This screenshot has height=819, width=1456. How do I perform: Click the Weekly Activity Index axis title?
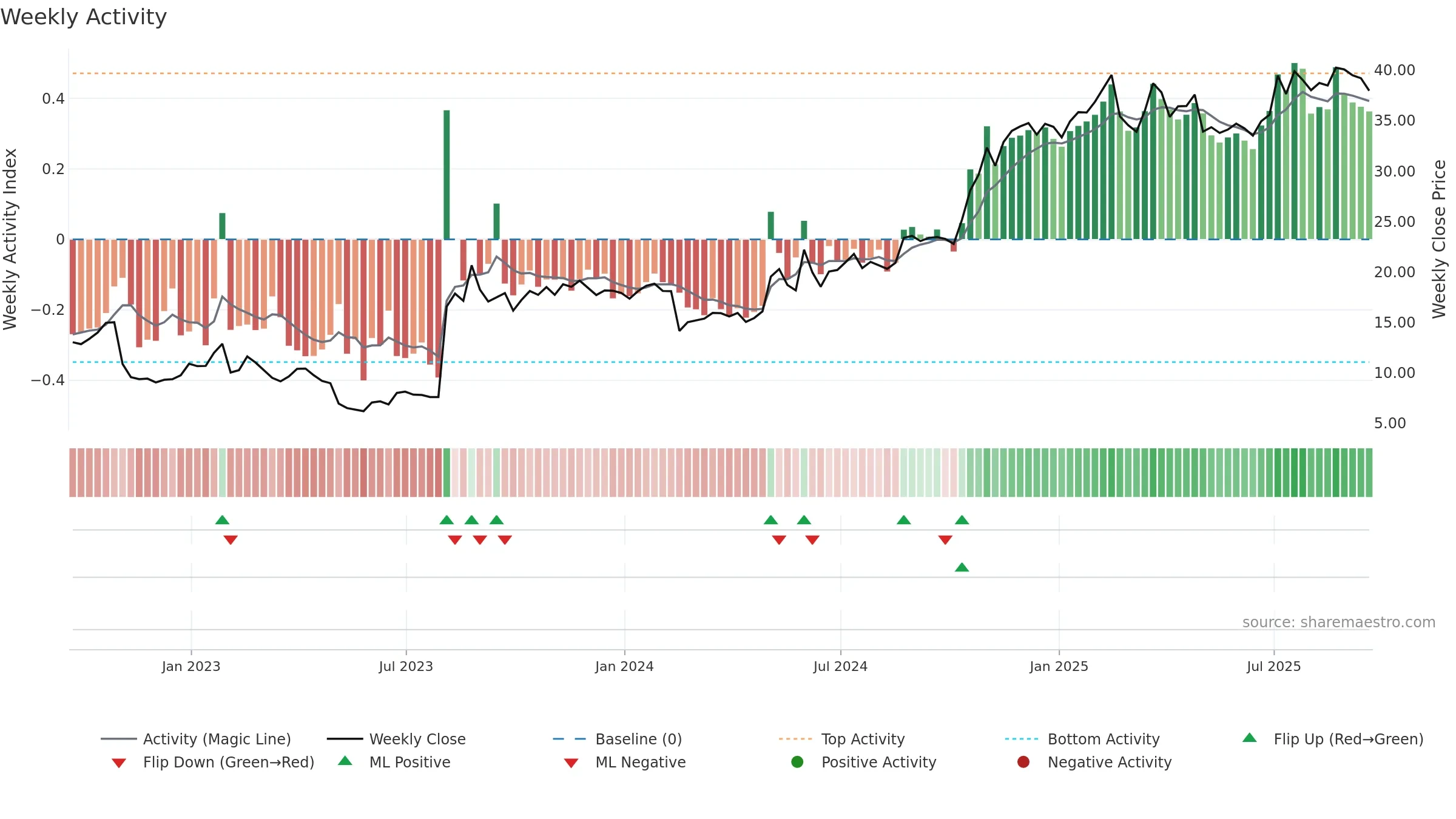pyautogui.click(x=10, y=240)
